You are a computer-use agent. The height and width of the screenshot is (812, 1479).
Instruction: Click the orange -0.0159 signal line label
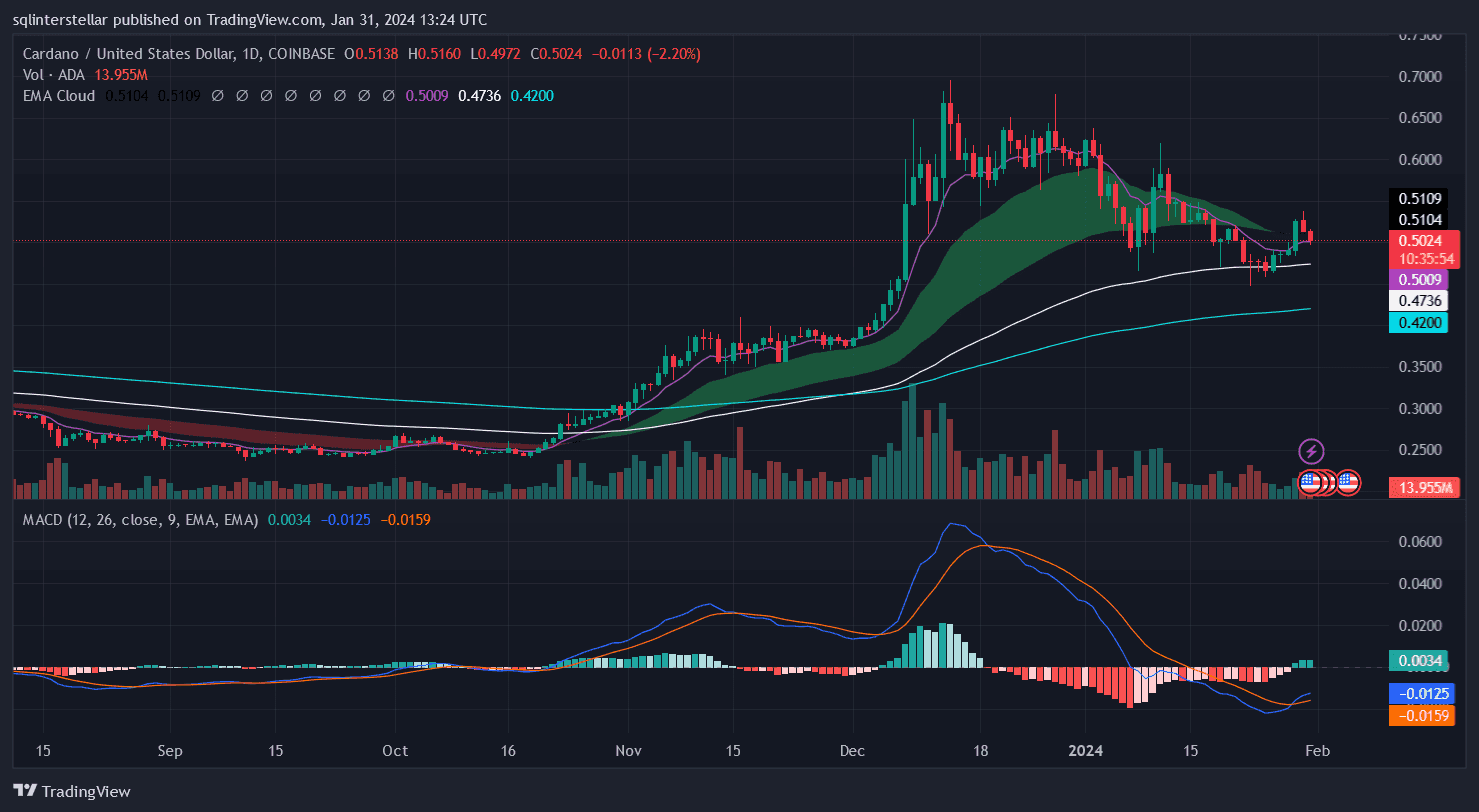(1418, 715)
